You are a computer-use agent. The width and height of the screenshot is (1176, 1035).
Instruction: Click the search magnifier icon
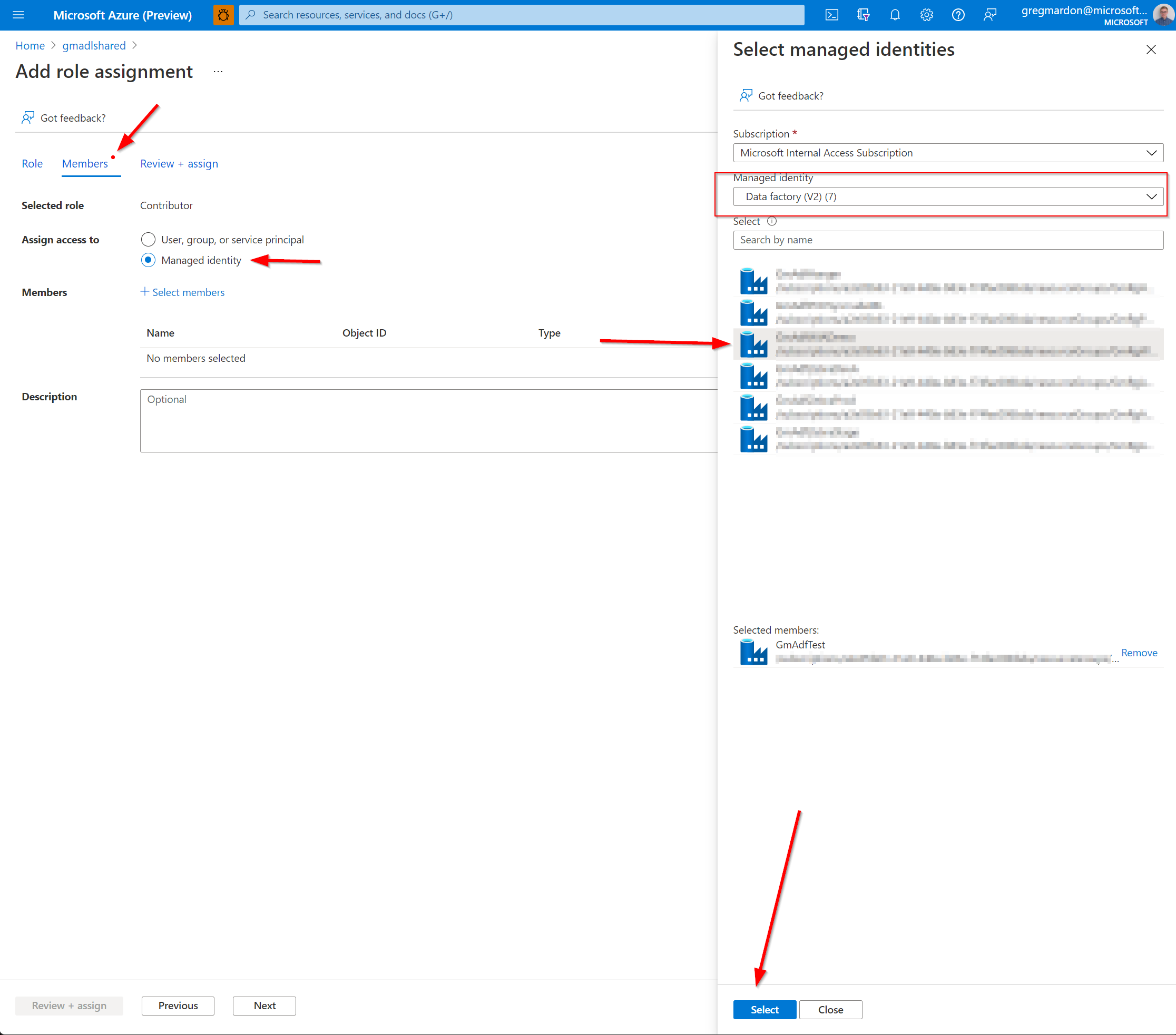tap(251, 15)
